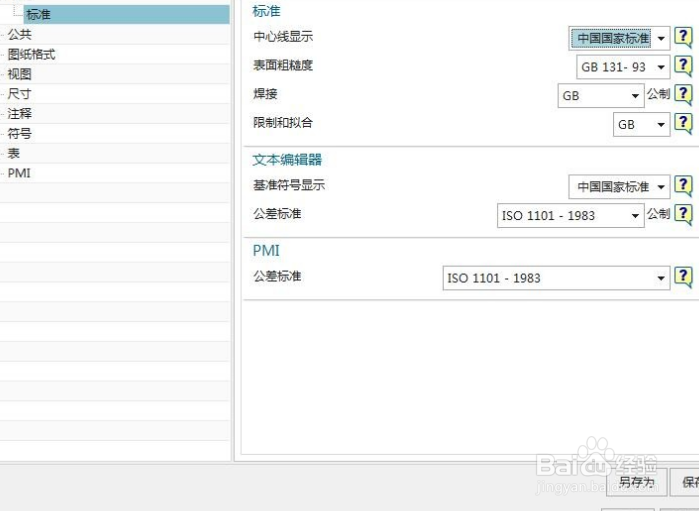Open the 表面粗糙度 dropdown GB 131-93
699x511 pixels.
[623, 67]
